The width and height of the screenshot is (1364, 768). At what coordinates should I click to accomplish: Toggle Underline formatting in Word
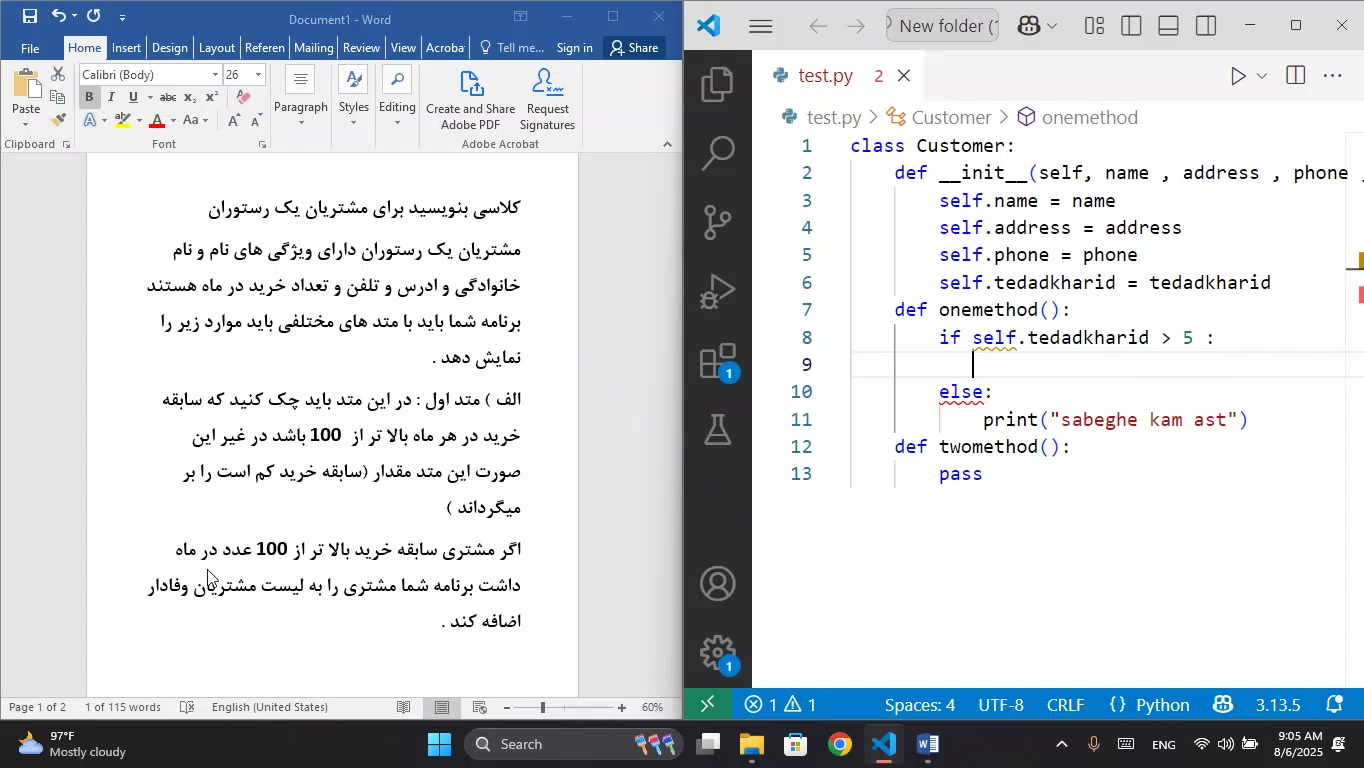pos(132,97)
